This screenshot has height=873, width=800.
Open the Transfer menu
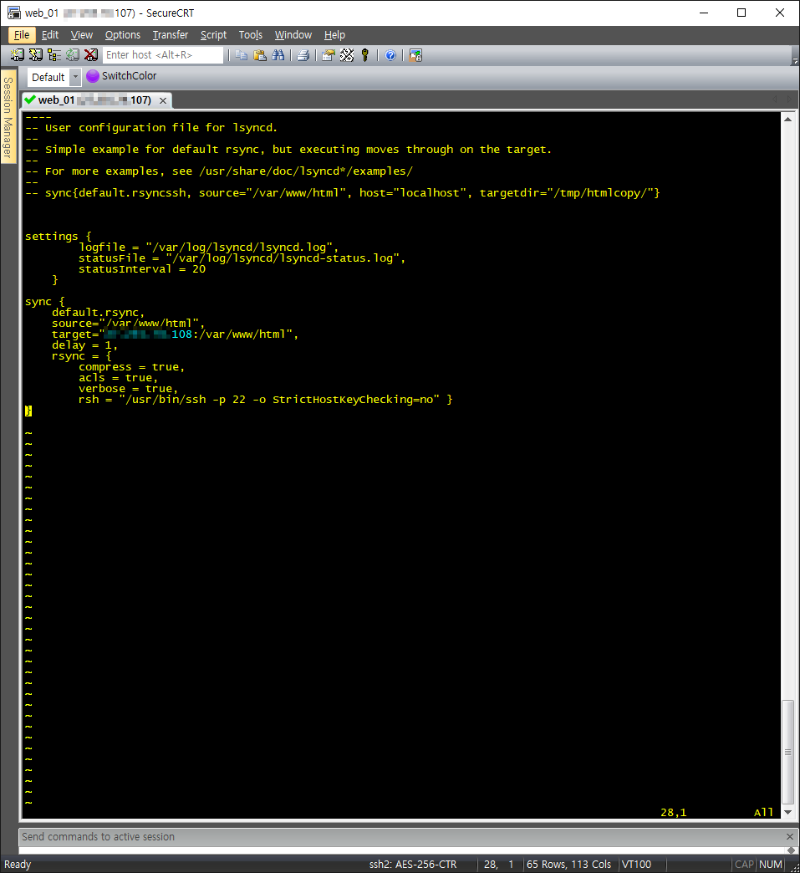(170, 35)
